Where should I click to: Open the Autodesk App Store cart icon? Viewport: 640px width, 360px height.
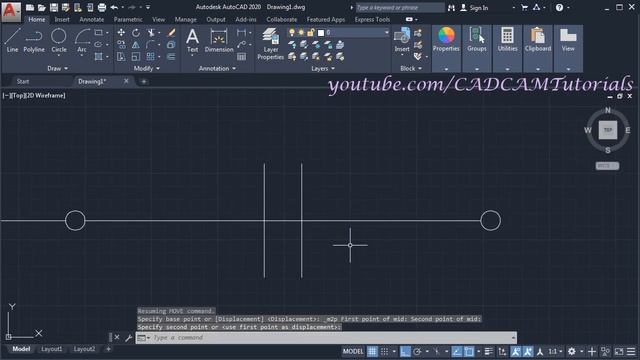click(524, 7)
